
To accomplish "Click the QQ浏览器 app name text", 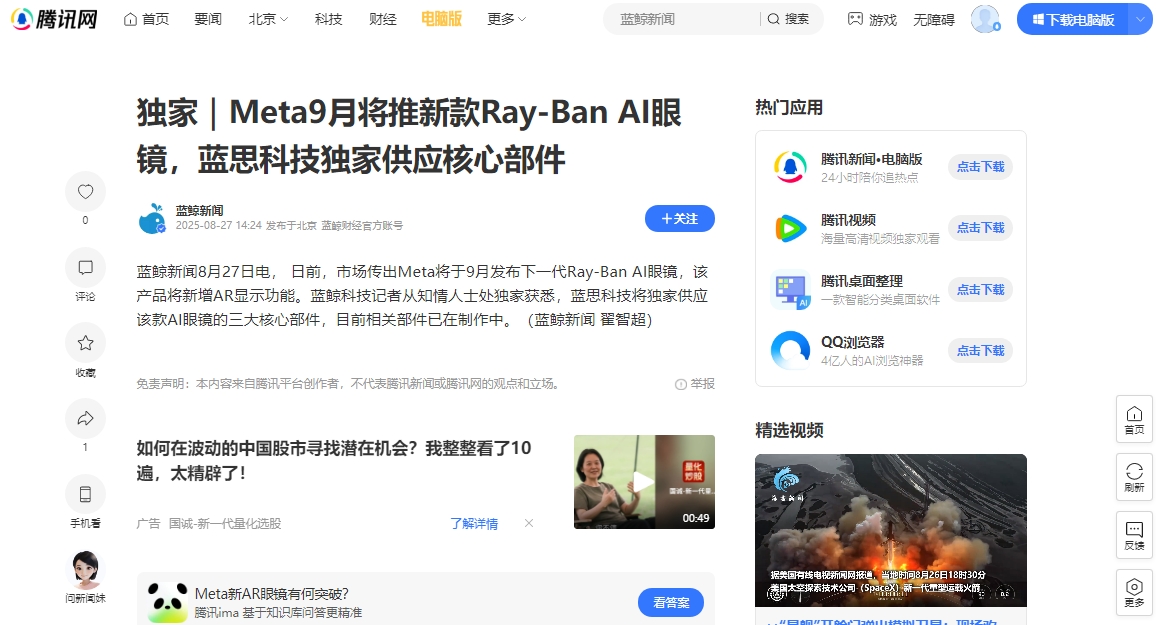I will pyautogui.click(x=852, y=342).
